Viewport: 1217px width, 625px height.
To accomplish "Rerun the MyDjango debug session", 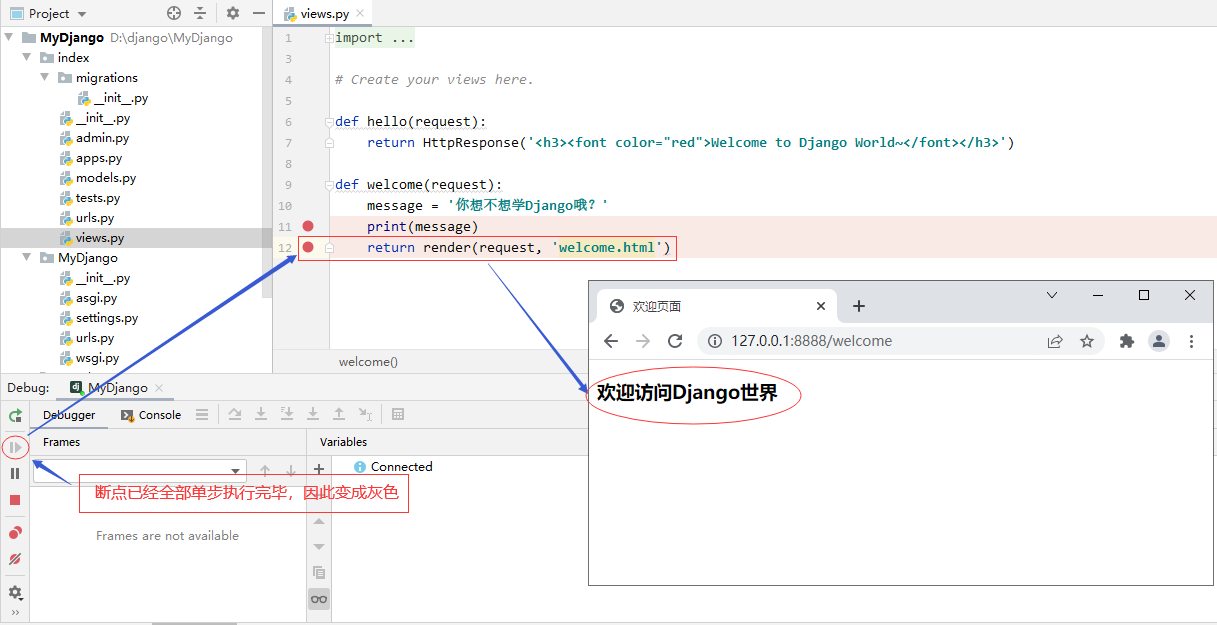I will click(x=15, y=415).
